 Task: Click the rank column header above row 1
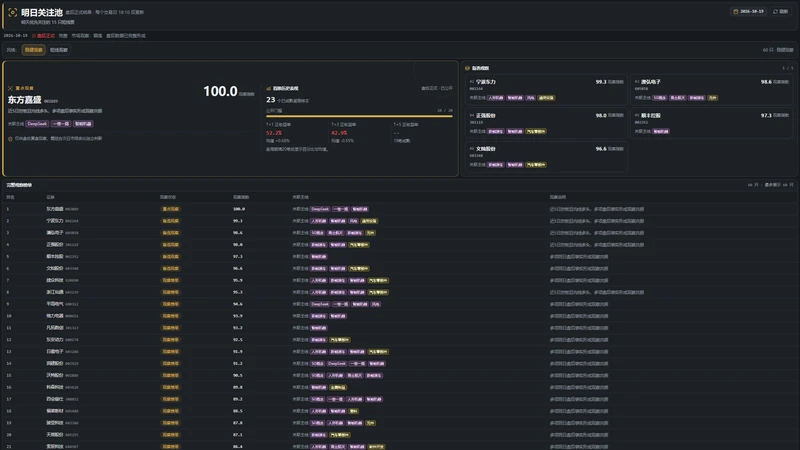tap(10, 197)
